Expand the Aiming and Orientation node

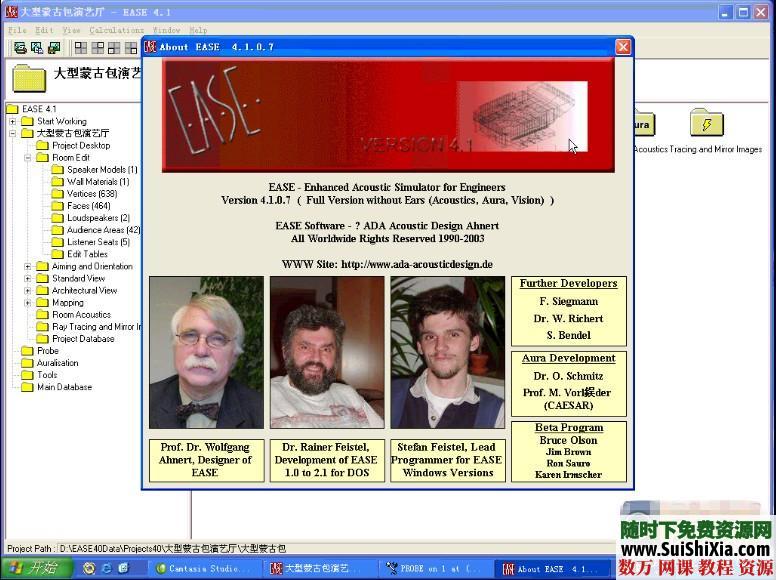[x=28, y=267]
